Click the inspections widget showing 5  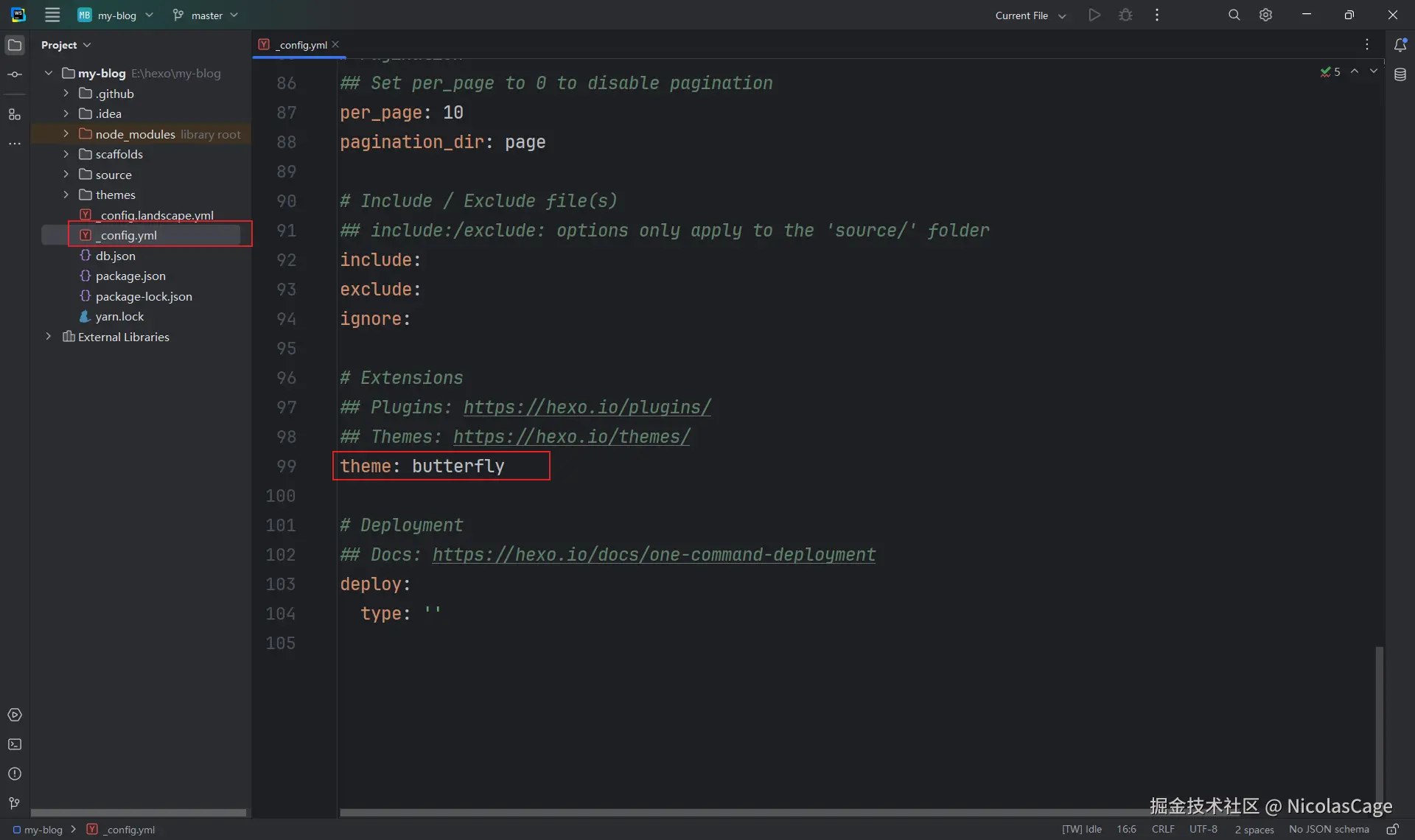(1331, 71)
